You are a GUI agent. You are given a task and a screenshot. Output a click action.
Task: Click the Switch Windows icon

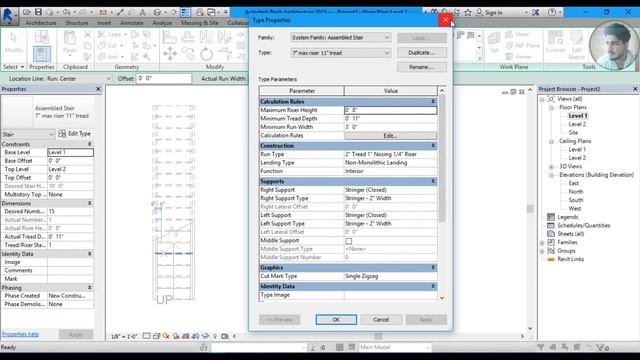[x=211, y=12]
